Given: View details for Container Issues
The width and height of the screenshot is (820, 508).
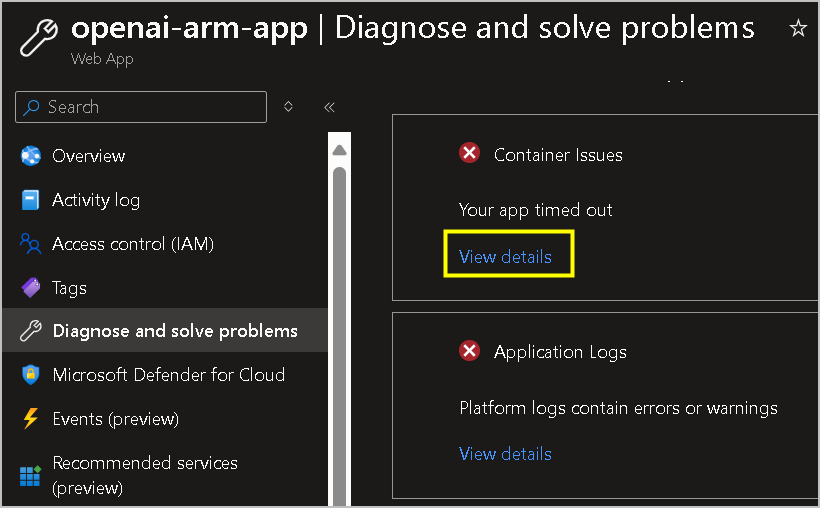Looking at the screenshot, I should [x=505, y=257].
